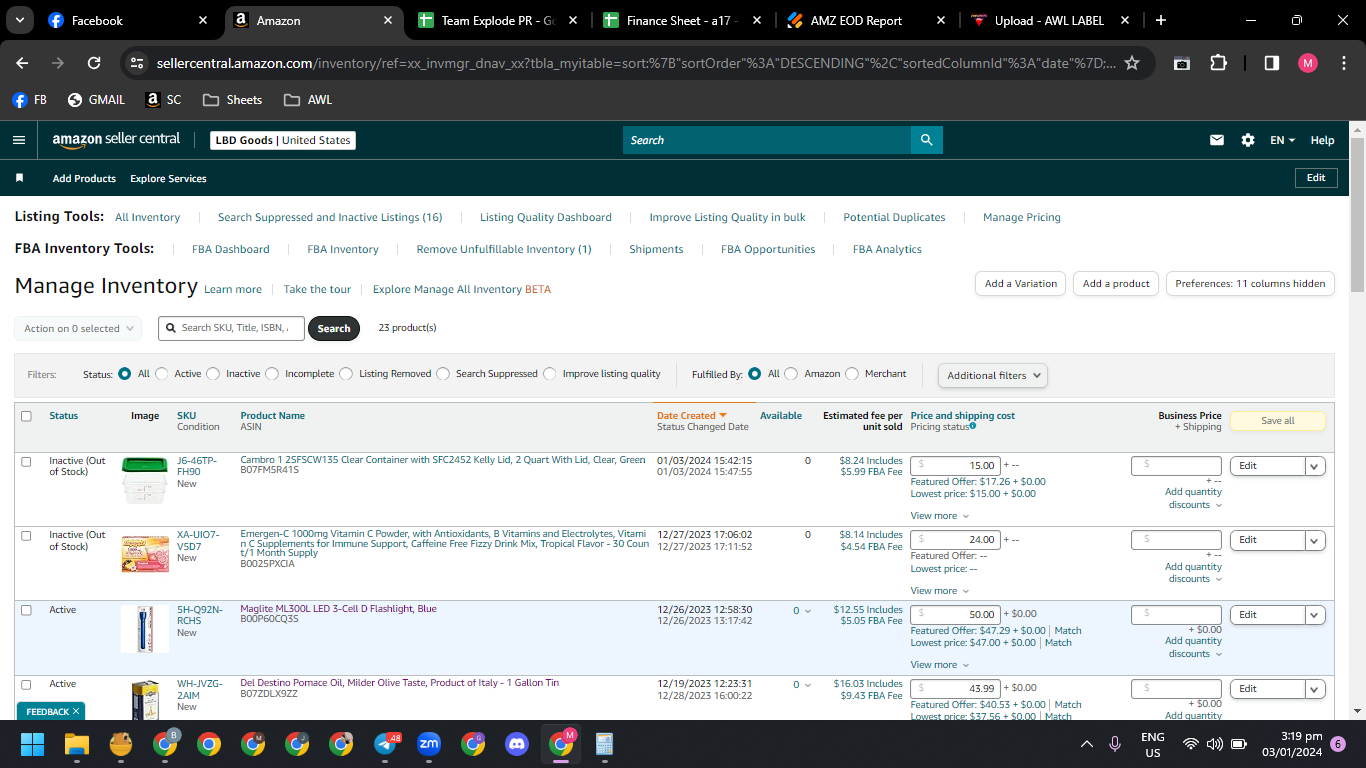This screenshot has width=1366, height=768.
Task: Go back with the browser back arrow
Action: [22, 63]
